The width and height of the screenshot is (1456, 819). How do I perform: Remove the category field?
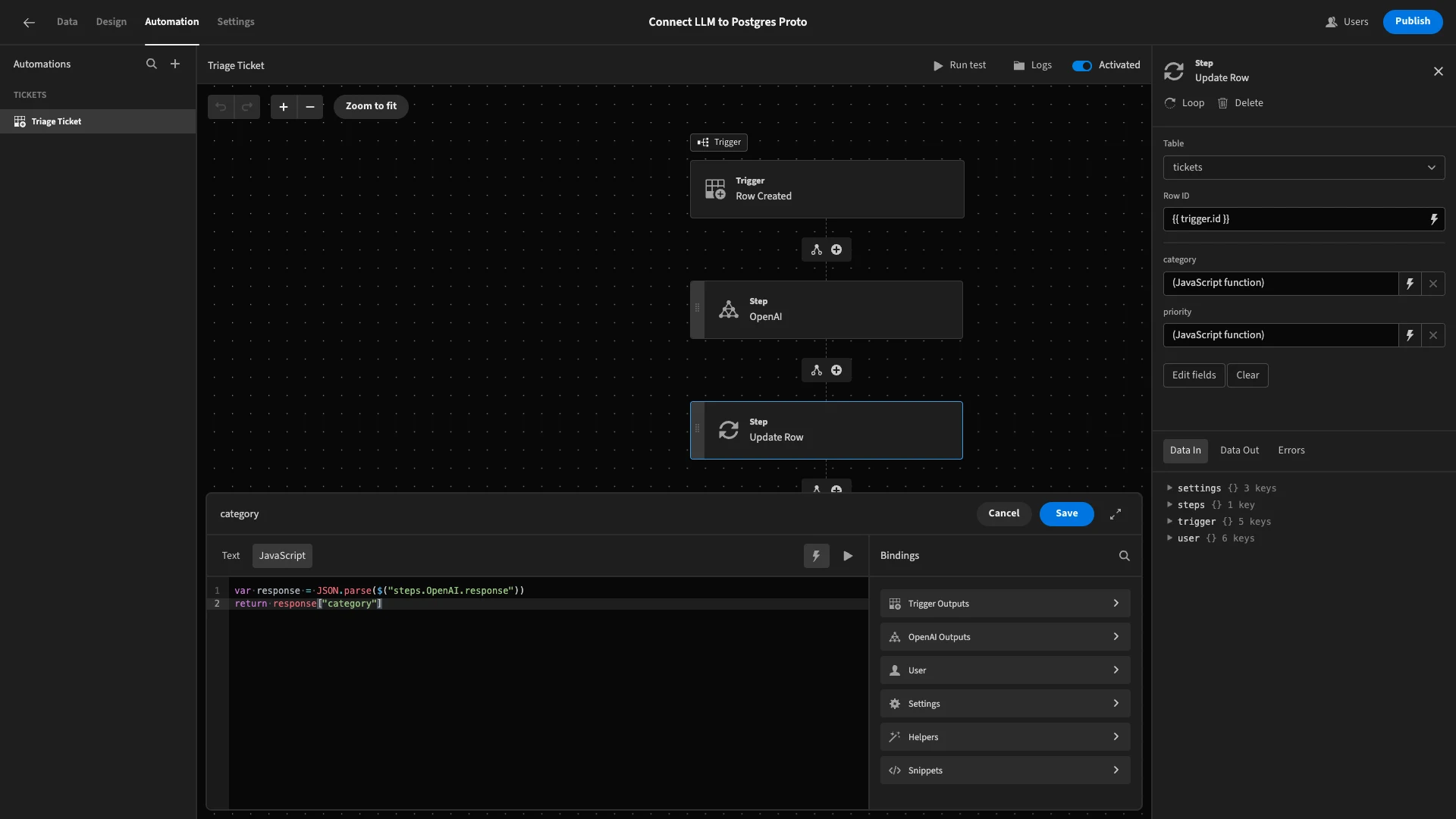(1433, 284)
